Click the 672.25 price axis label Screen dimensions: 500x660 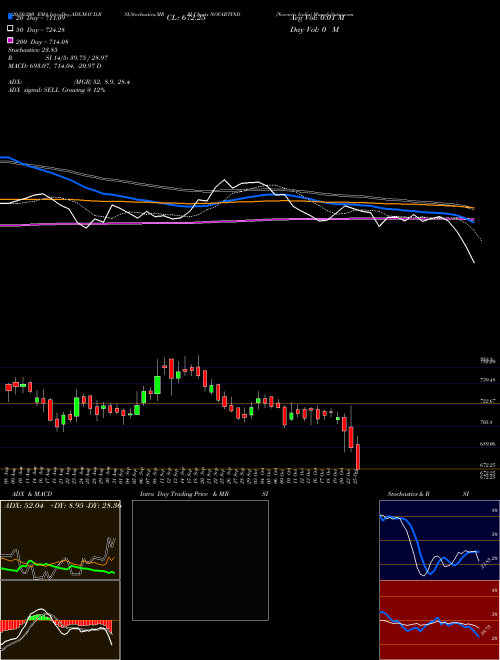(x=488, y=465)
